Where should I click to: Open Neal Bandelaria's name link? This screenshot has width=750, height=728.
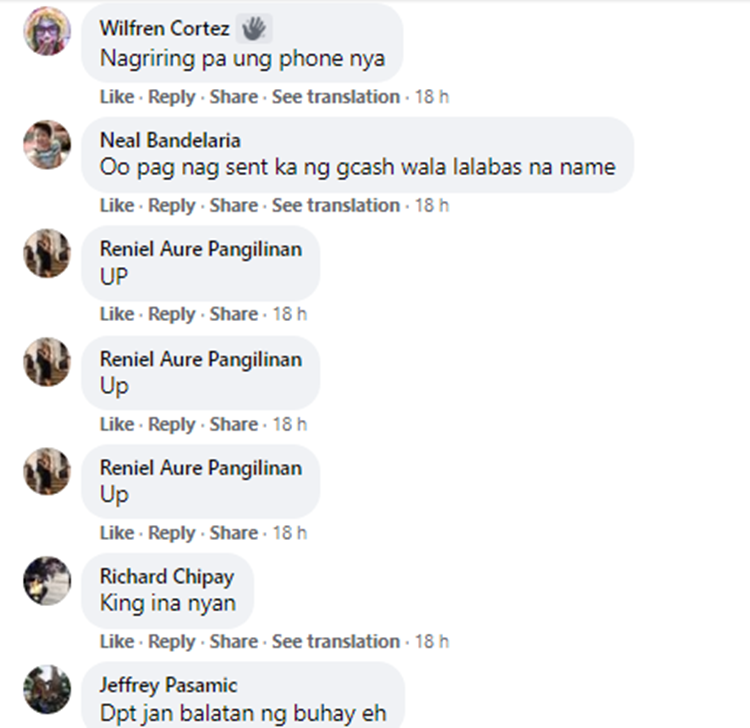pos(170,140)
